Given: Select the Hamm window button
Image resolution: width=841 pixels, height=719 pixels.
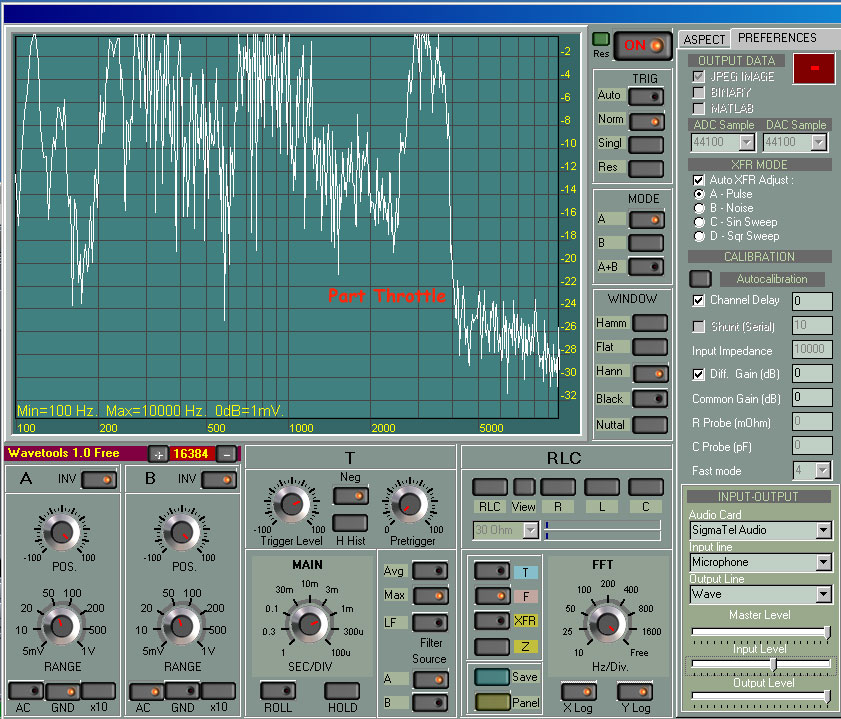Looking at the screenshot, I should pyautogui.click(x=649, y=323).
